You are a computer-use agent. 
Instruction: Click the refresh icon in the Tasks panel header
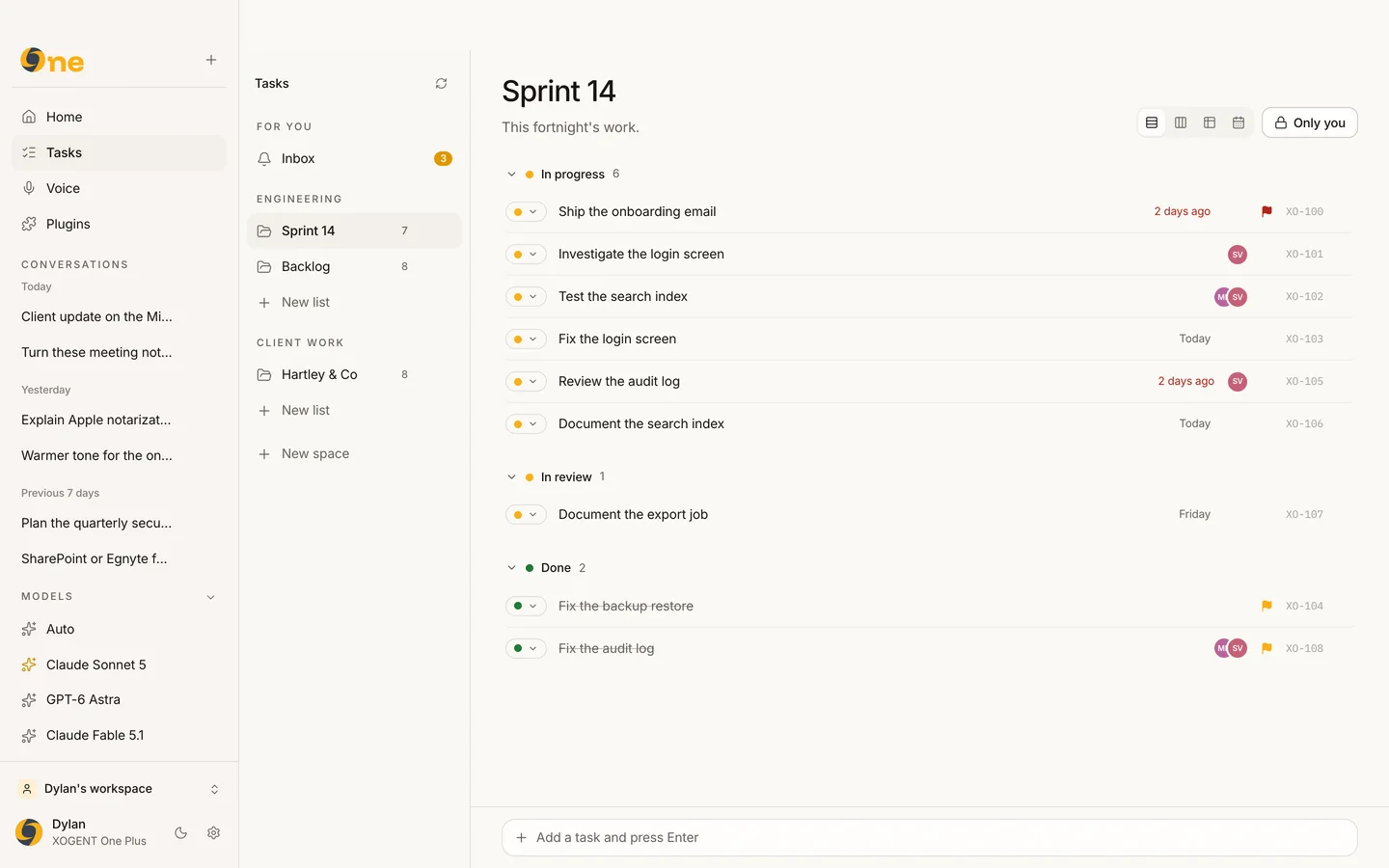442,84
